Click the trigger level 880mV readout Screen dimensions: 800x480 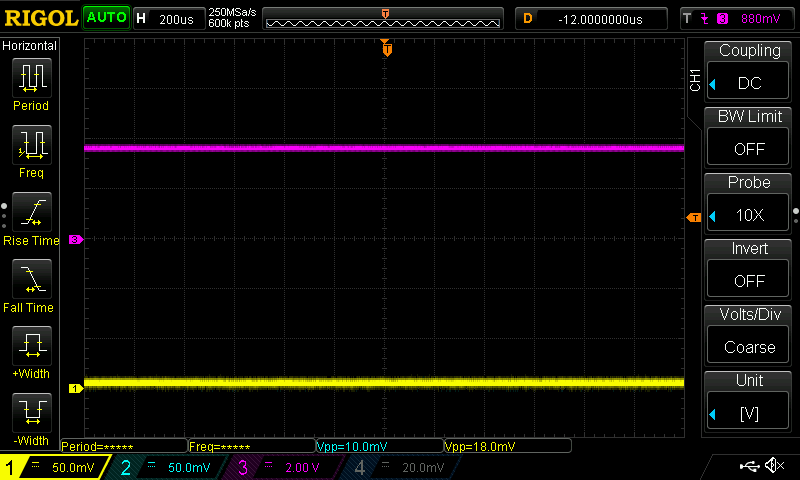pyautogui.click(x=760, y=19)
